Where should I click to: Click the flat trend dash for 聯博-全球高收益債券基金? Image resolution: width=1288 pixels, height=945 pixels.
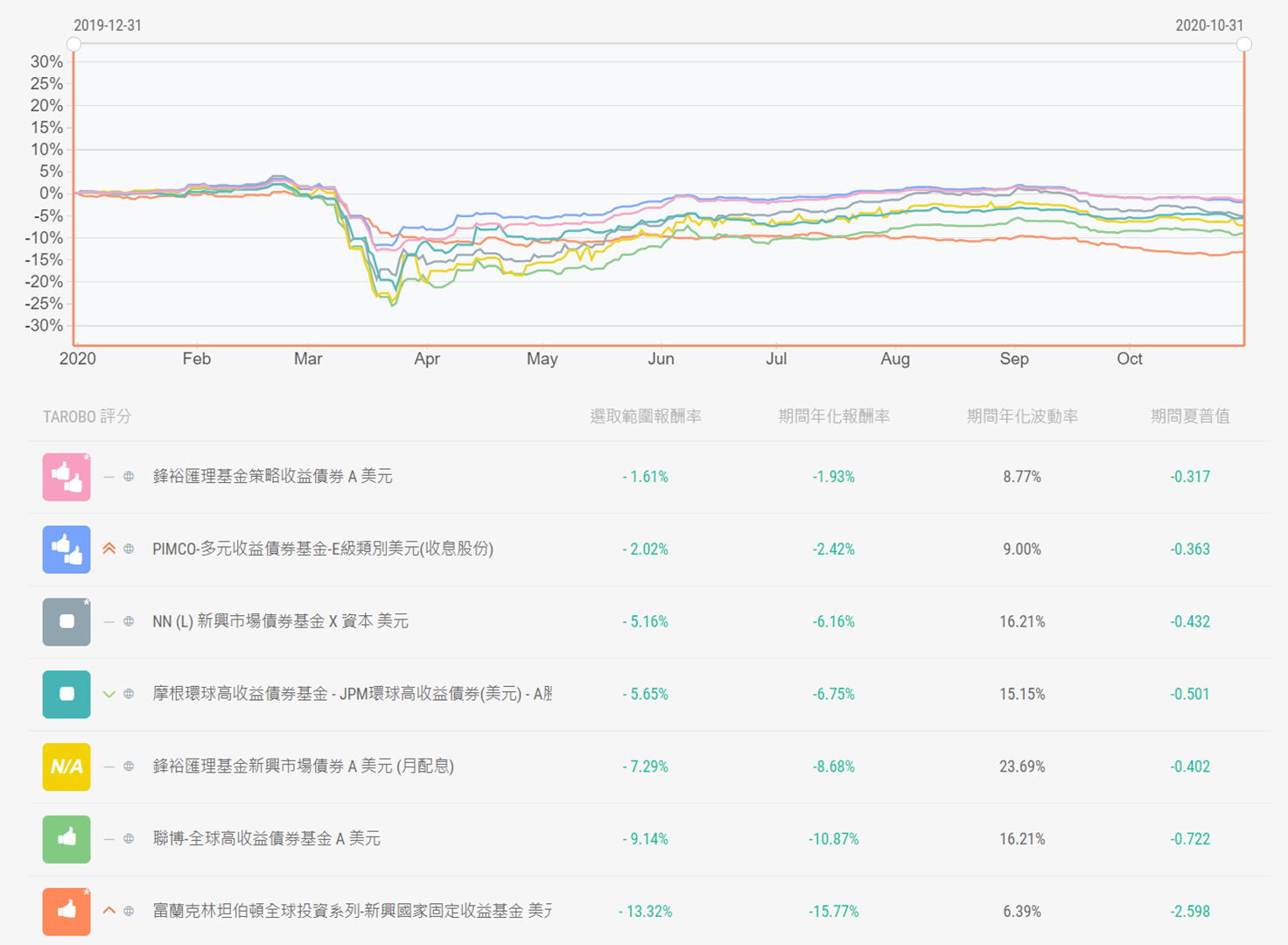pyautogui.click(x=109, y=839)
